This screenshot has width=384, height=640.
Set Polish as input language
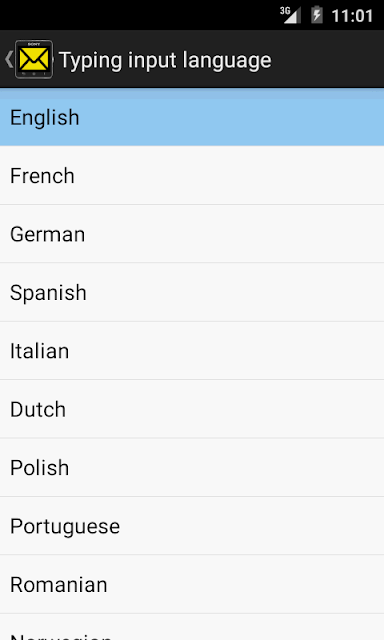[192, 467]
